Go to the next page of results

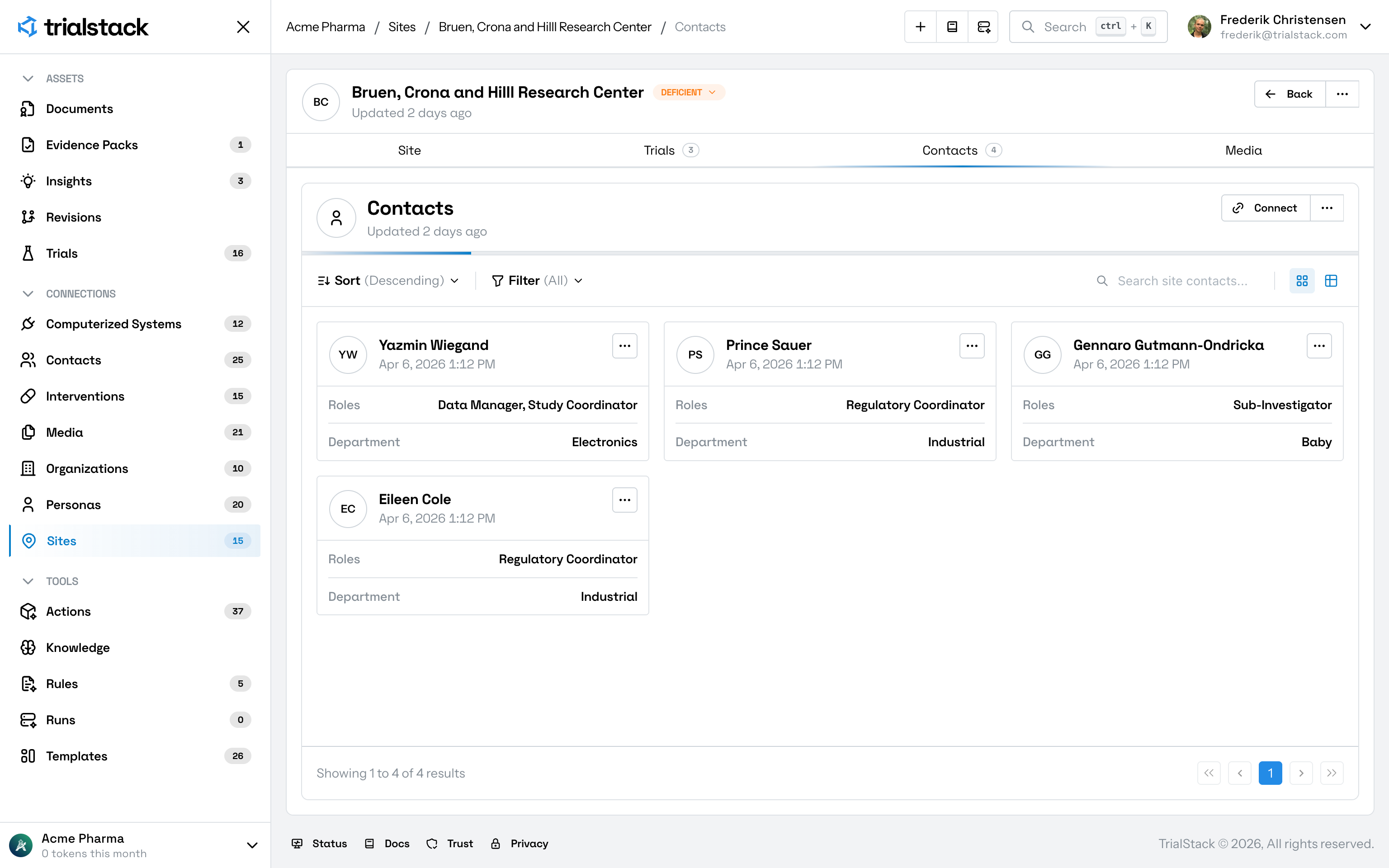[1301, 773]
